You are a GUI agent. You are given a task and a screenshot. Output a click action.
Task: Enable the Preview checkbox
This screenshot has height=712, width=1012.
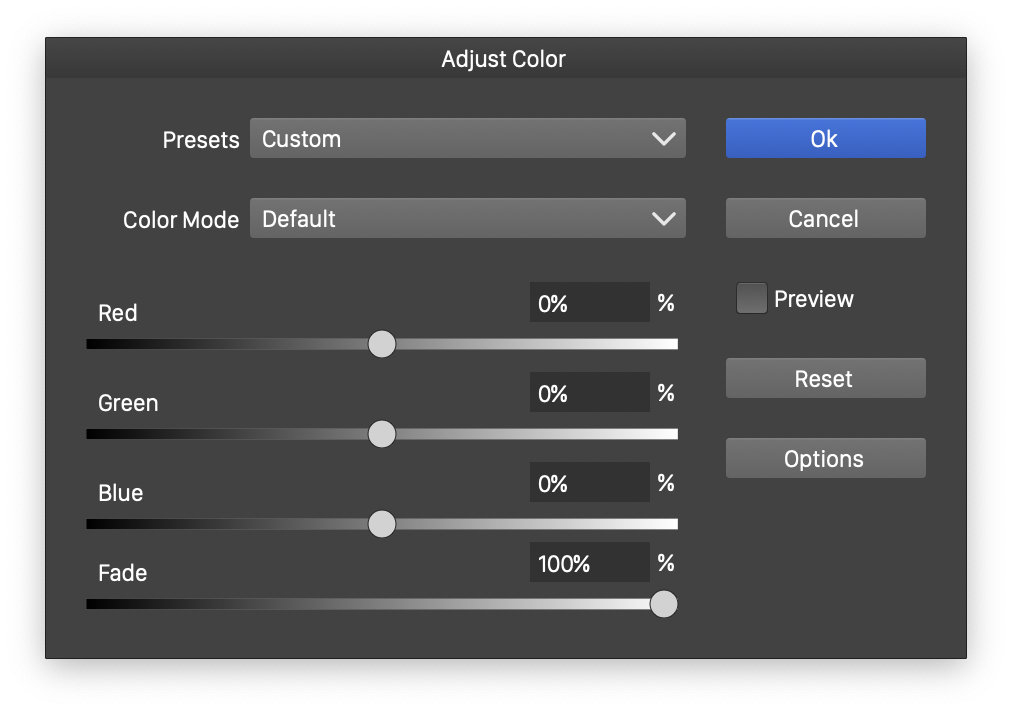[x=751, y=299]
